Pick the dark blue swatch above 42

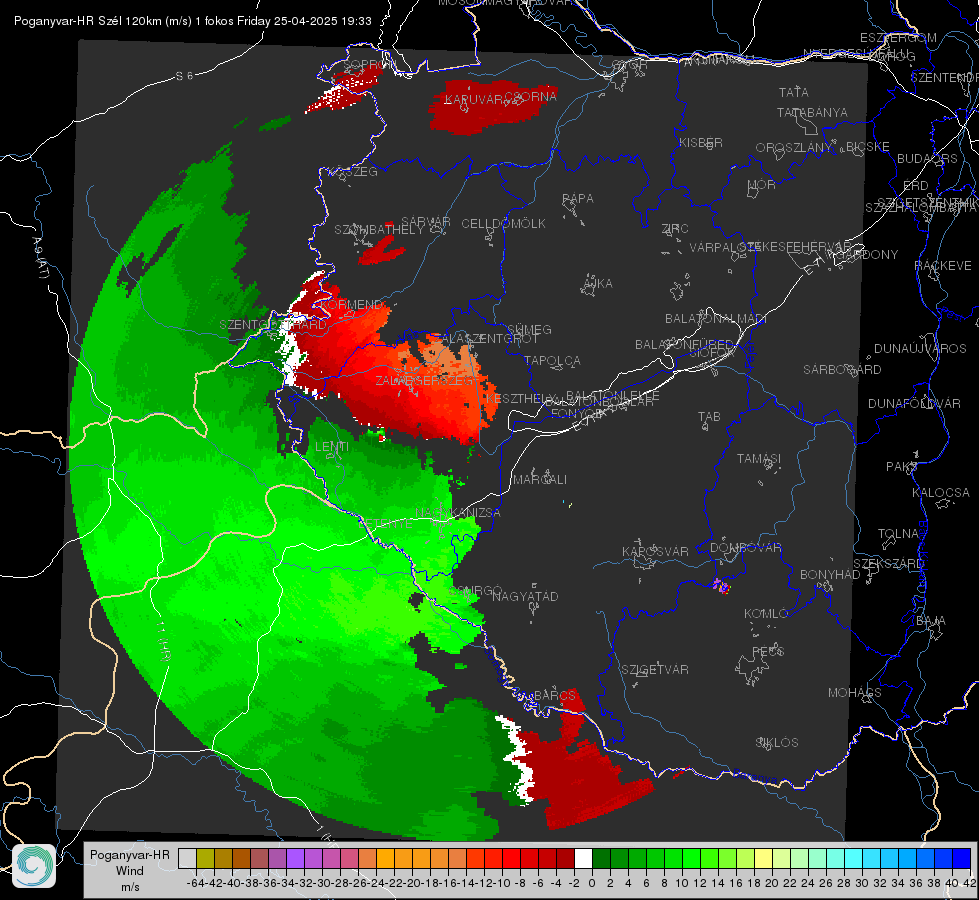click(x=962, y=858)
